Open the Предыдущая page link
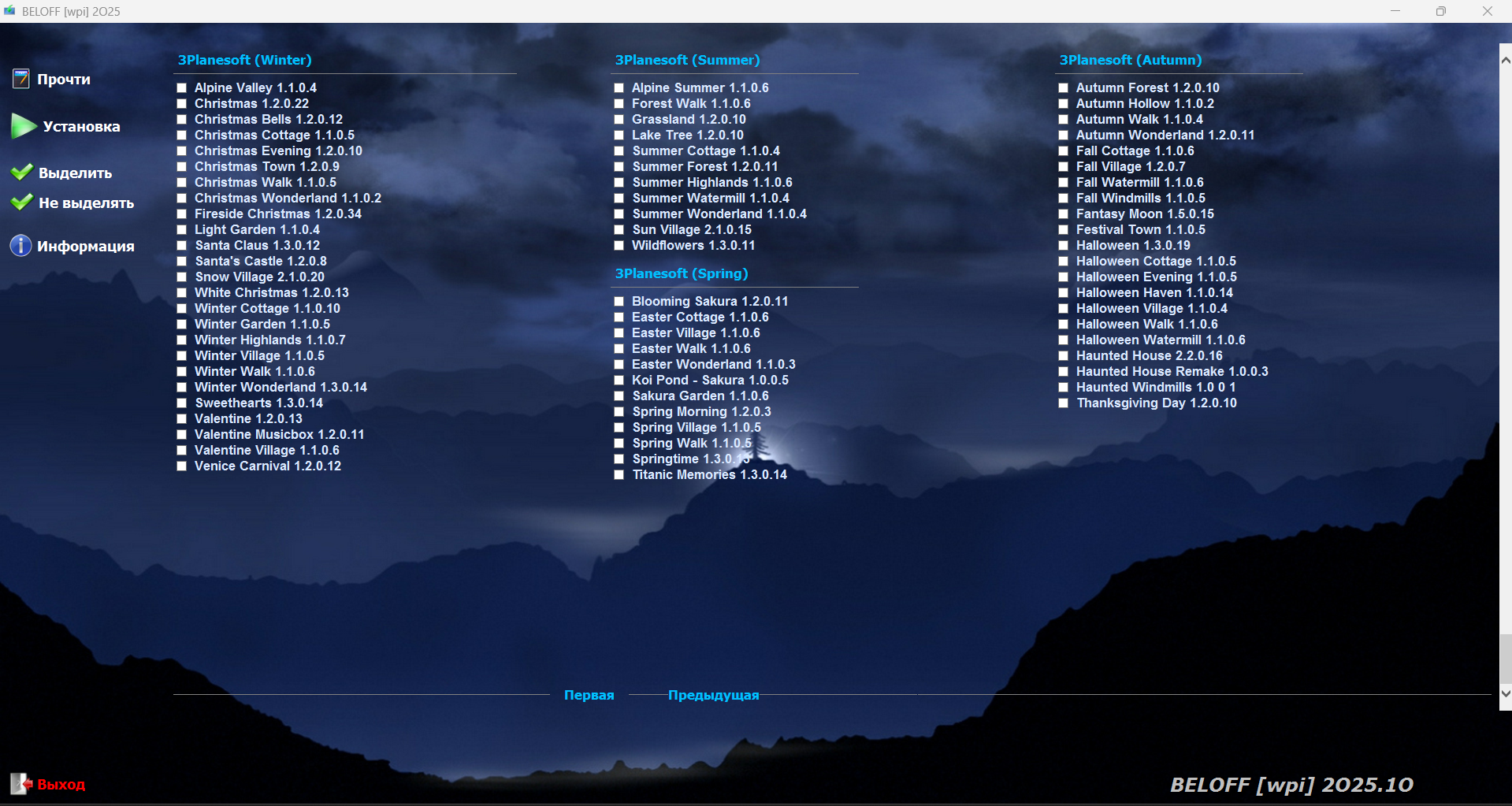1512x806 pixels. 713,695
